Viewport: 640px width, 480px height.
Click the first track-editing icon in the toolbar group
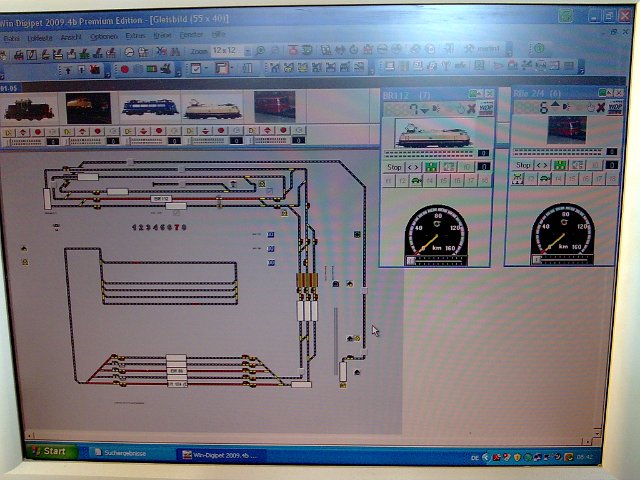pos(275,68)
